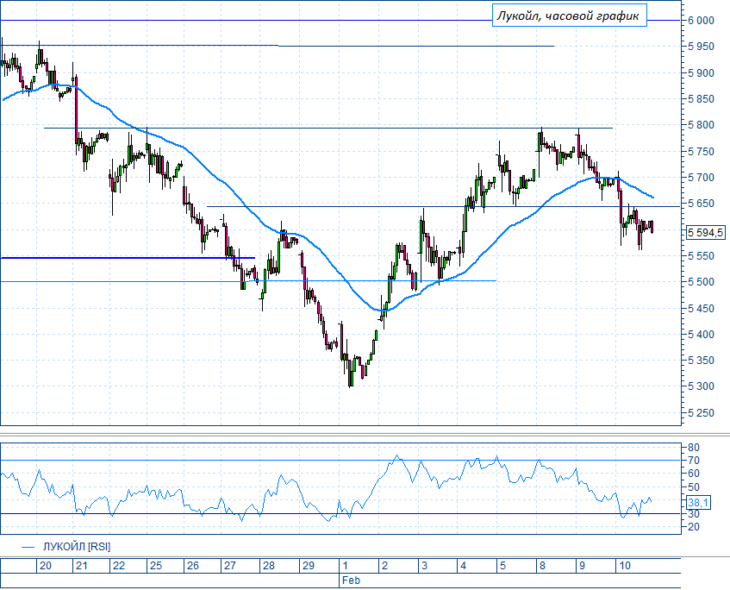Select date 21 on the time axis
This screenshot has height=590, width=730.
(82, 566)
